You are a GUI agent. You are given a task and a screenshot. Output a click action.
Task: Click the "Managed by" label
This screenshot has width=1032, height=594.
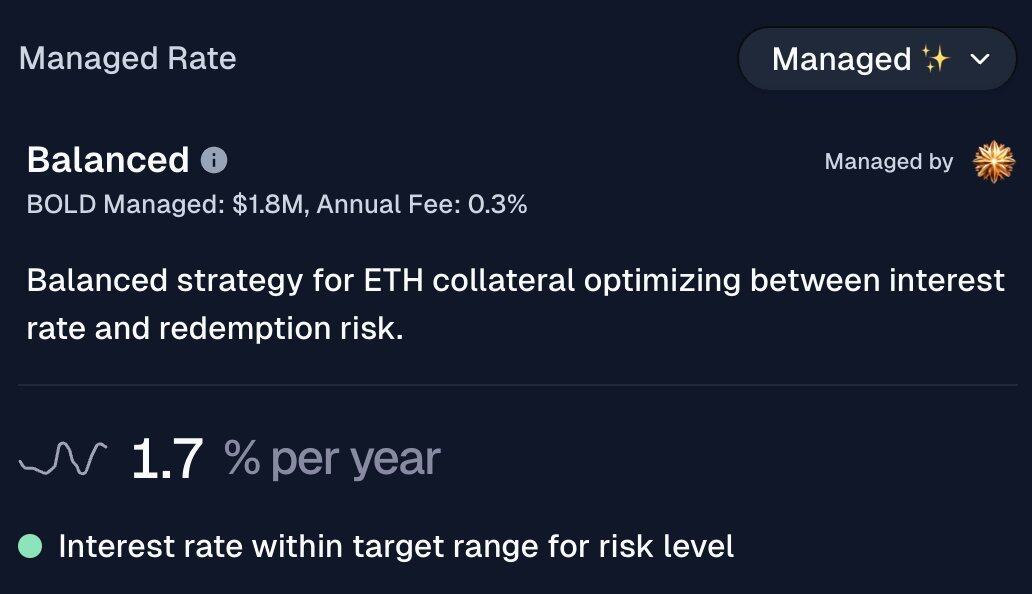coord(889,161)
